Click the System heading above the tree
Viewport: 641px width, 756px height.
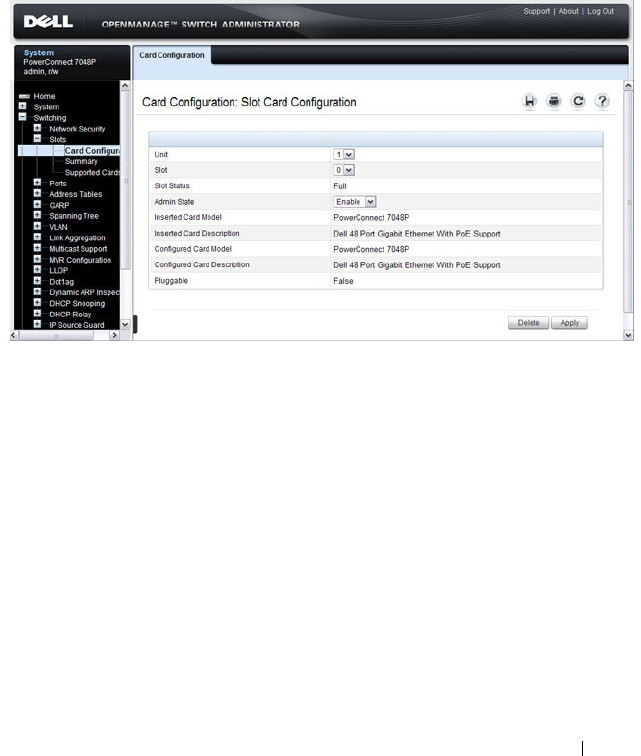(39, 53)
